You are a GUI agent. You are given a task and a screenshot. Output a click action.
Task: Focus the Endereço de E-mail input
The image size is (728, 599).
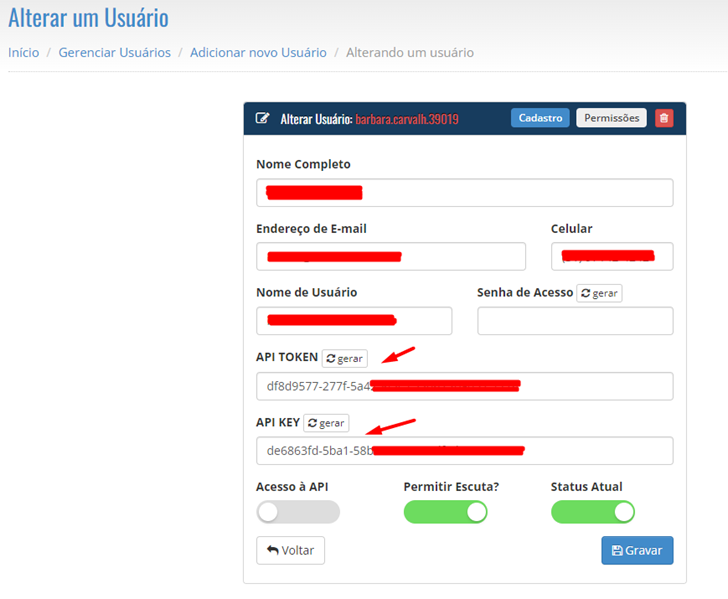pos(390,257)
